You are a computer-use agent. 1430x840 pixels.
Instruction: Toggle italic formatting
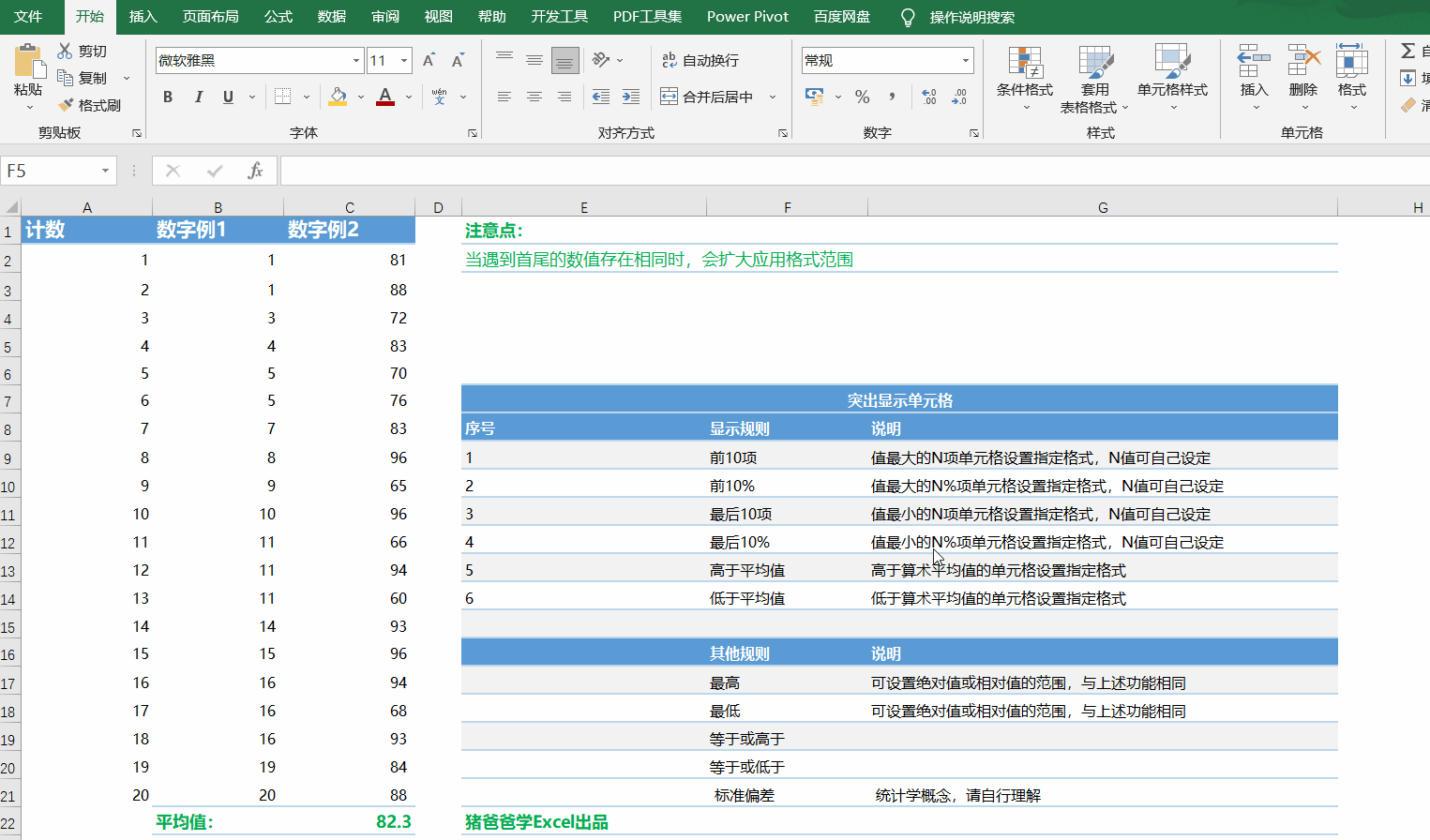click(x=198, y=97)
